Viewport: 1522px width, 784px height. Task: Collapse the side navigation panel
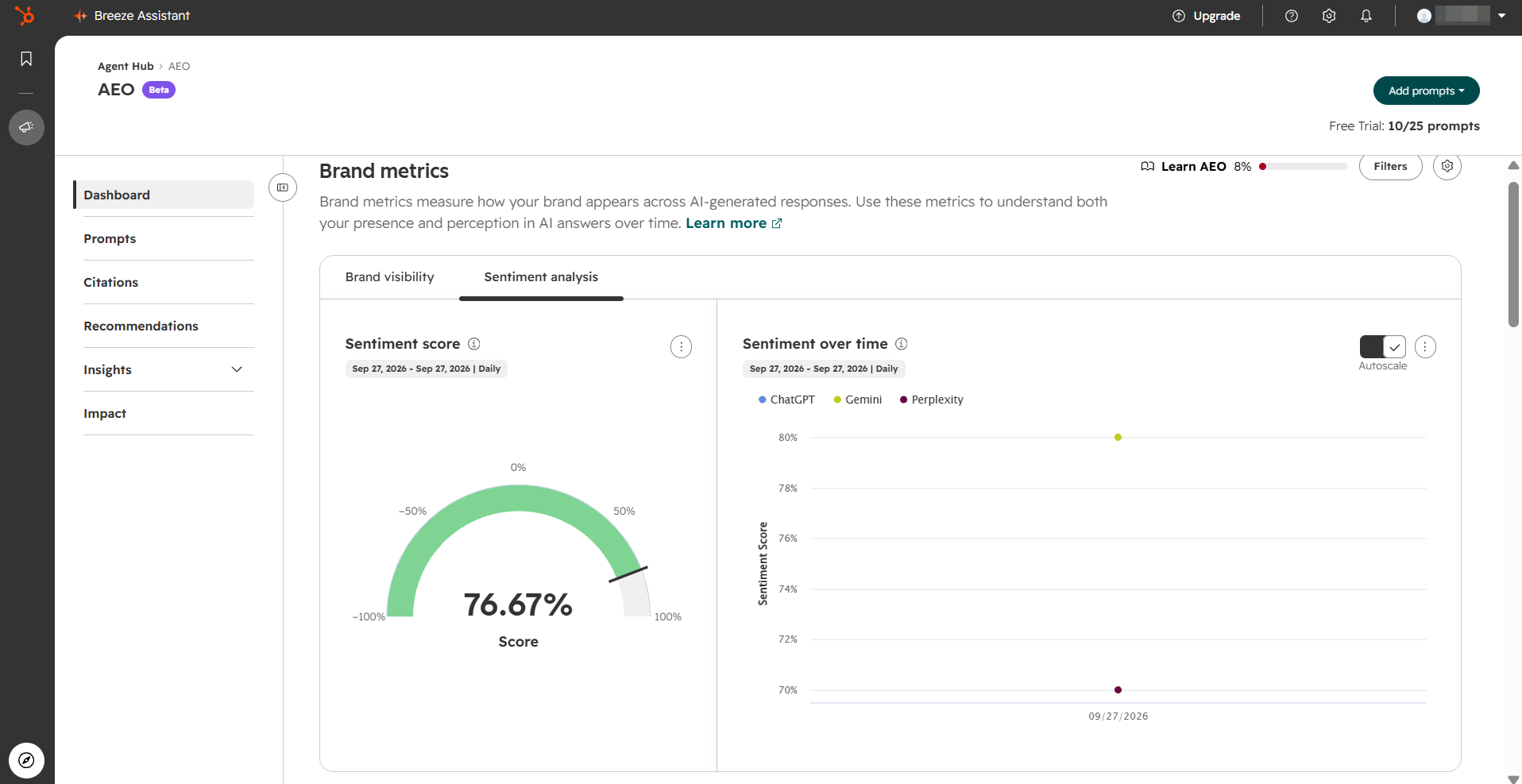283,187
